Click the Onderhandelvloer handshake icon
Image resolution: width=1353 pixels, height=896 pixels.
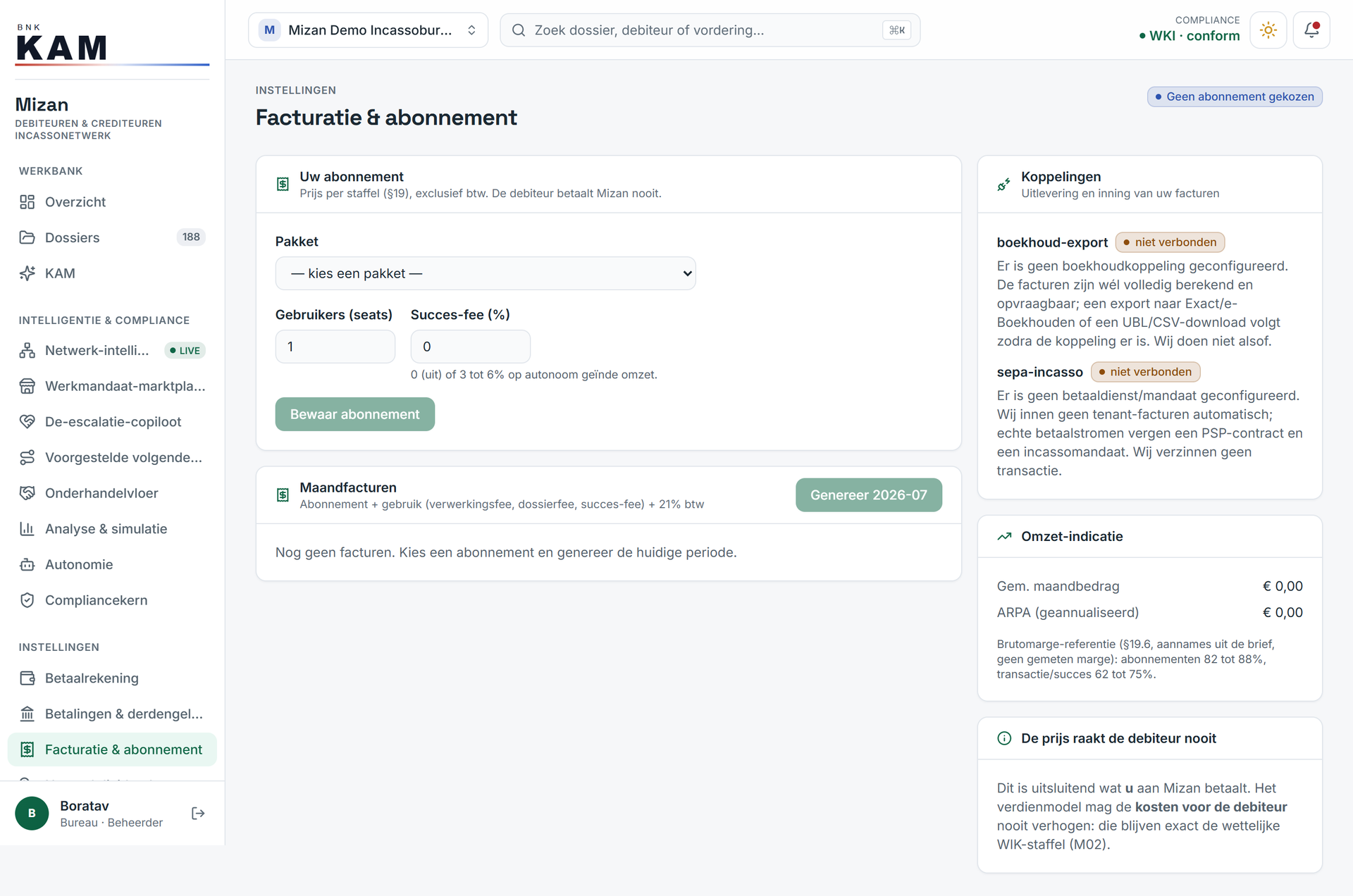27,493
